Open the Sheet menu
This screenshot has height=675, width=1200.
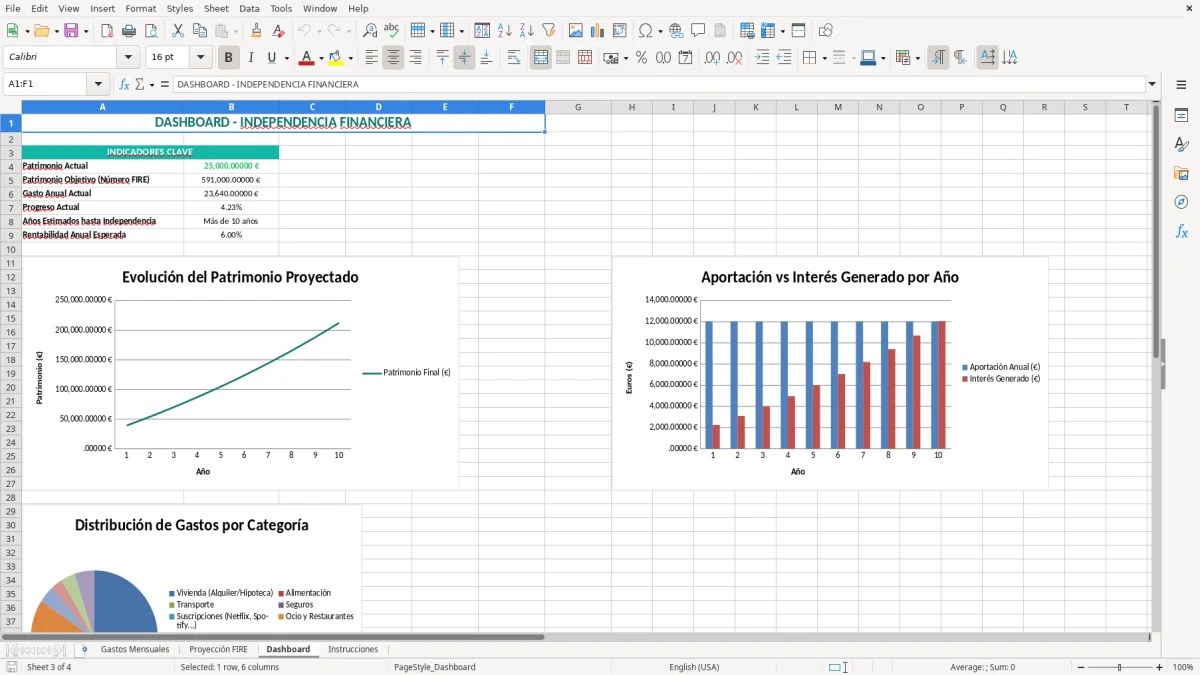click(216, 8)
